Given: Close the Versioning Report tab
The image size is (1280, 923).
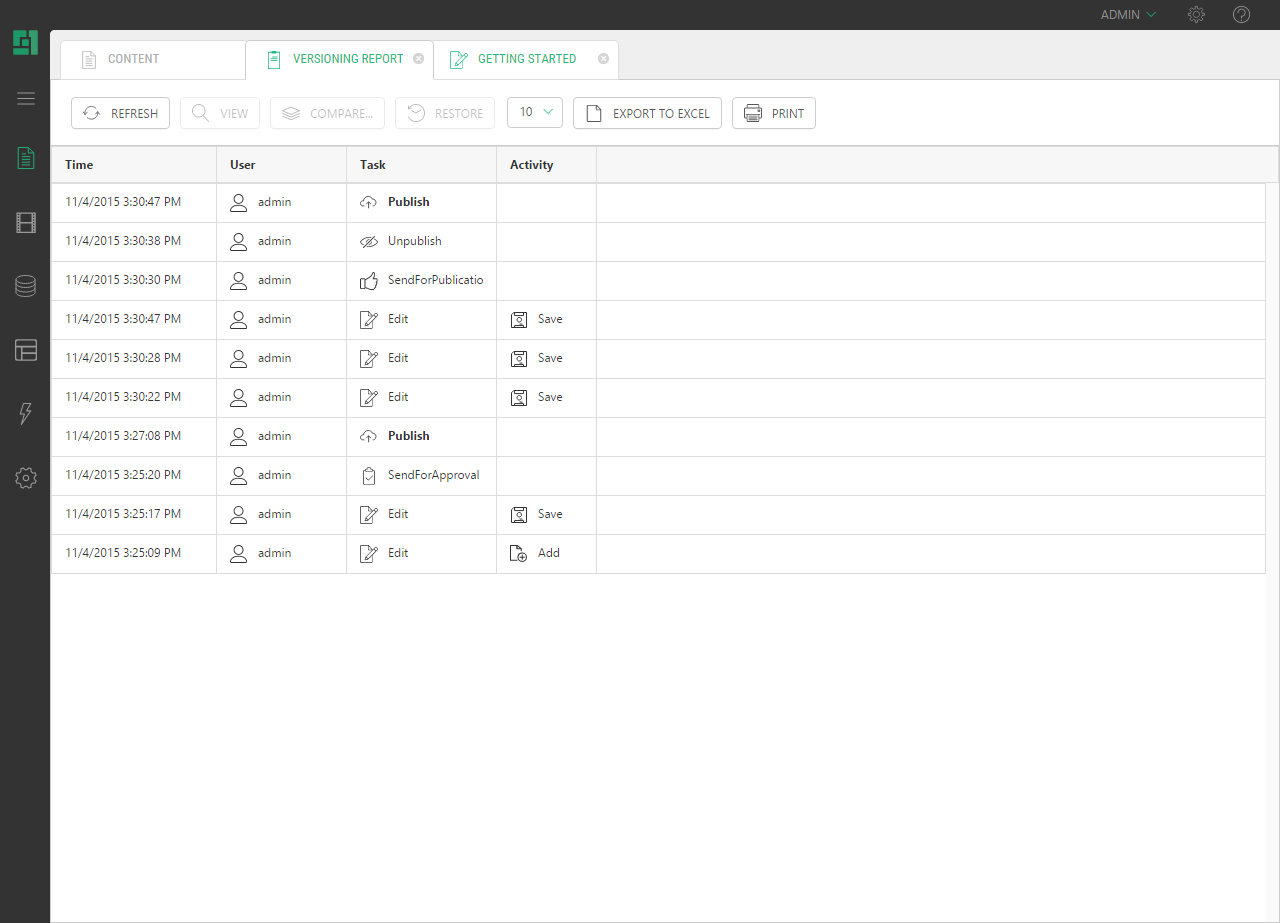Looking at the screenshot, I should click(418, 59).
